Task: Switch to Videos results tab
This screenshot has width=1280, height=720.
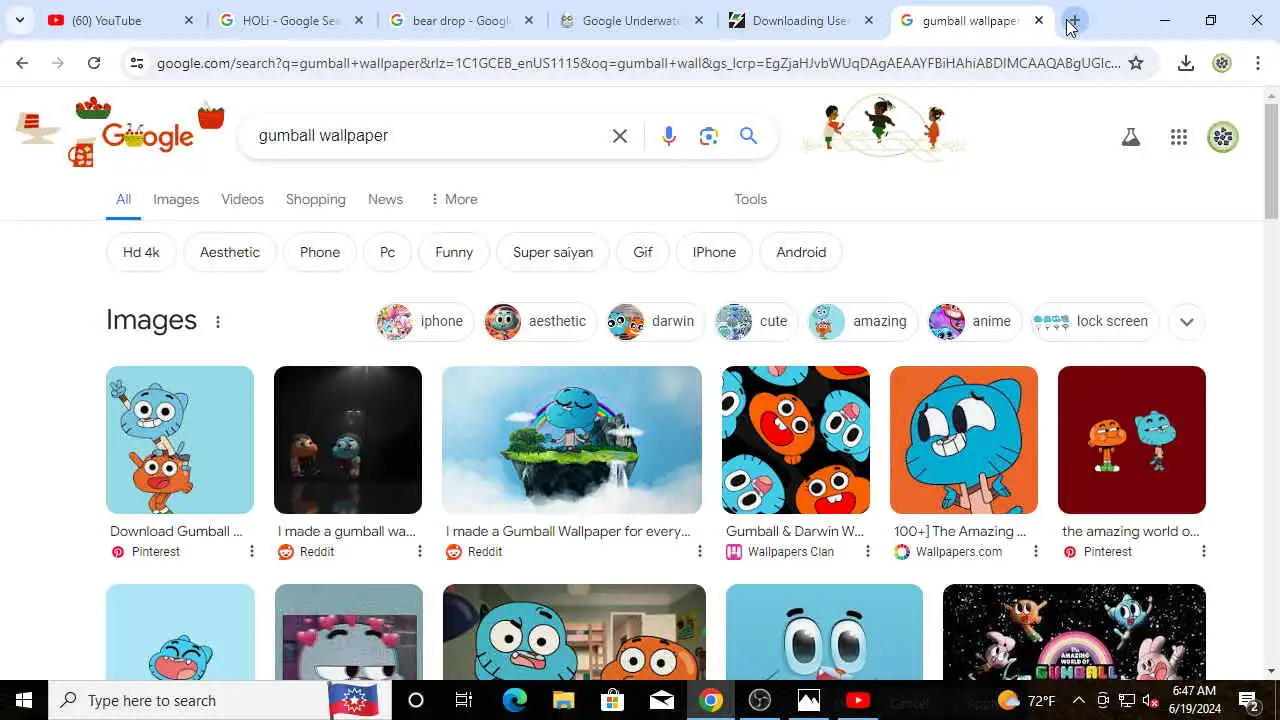Action: 242,199
